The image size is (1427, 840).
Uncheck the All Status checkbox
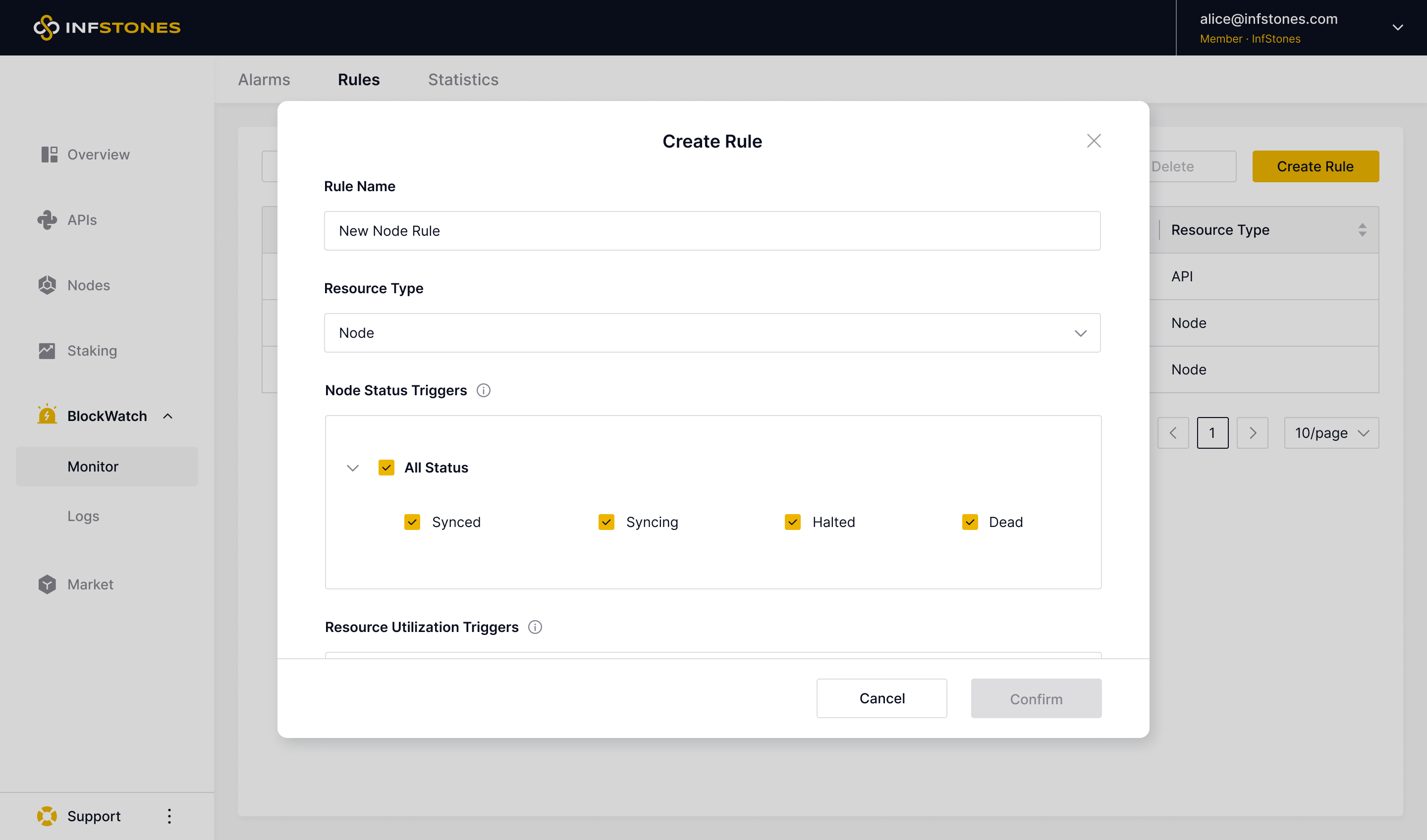(x=386, y=468)
